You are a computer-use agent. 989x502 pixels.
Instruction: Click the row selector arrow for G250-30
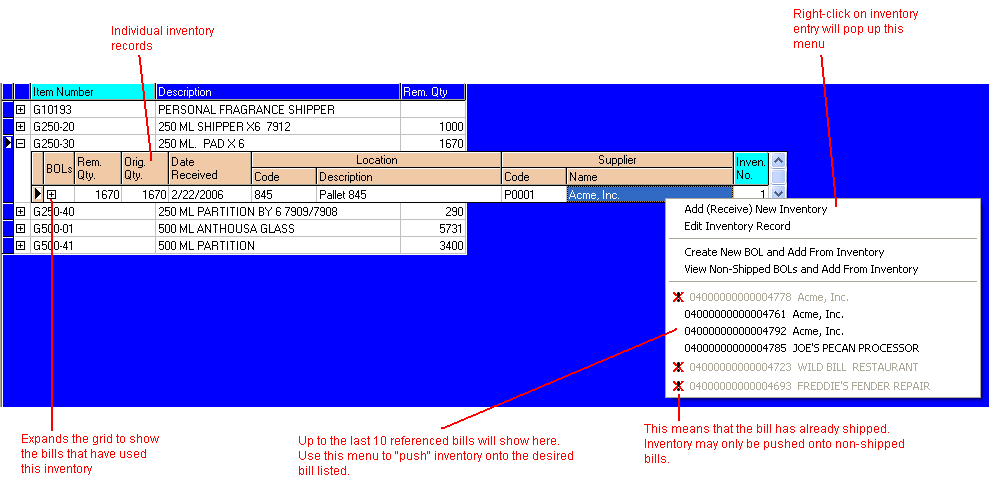8,144
